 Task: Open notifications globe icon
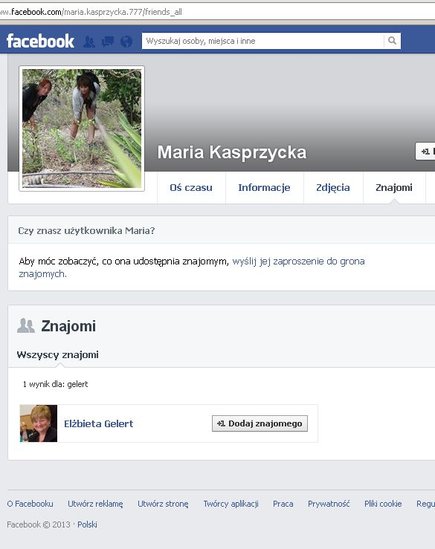126,42
